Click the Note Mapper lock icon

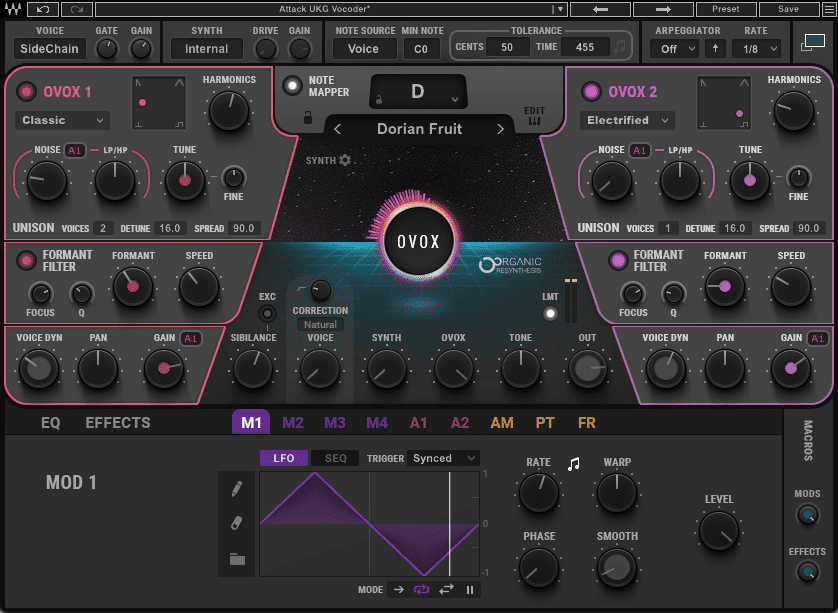pyautogui.click(x=308, y=118)
